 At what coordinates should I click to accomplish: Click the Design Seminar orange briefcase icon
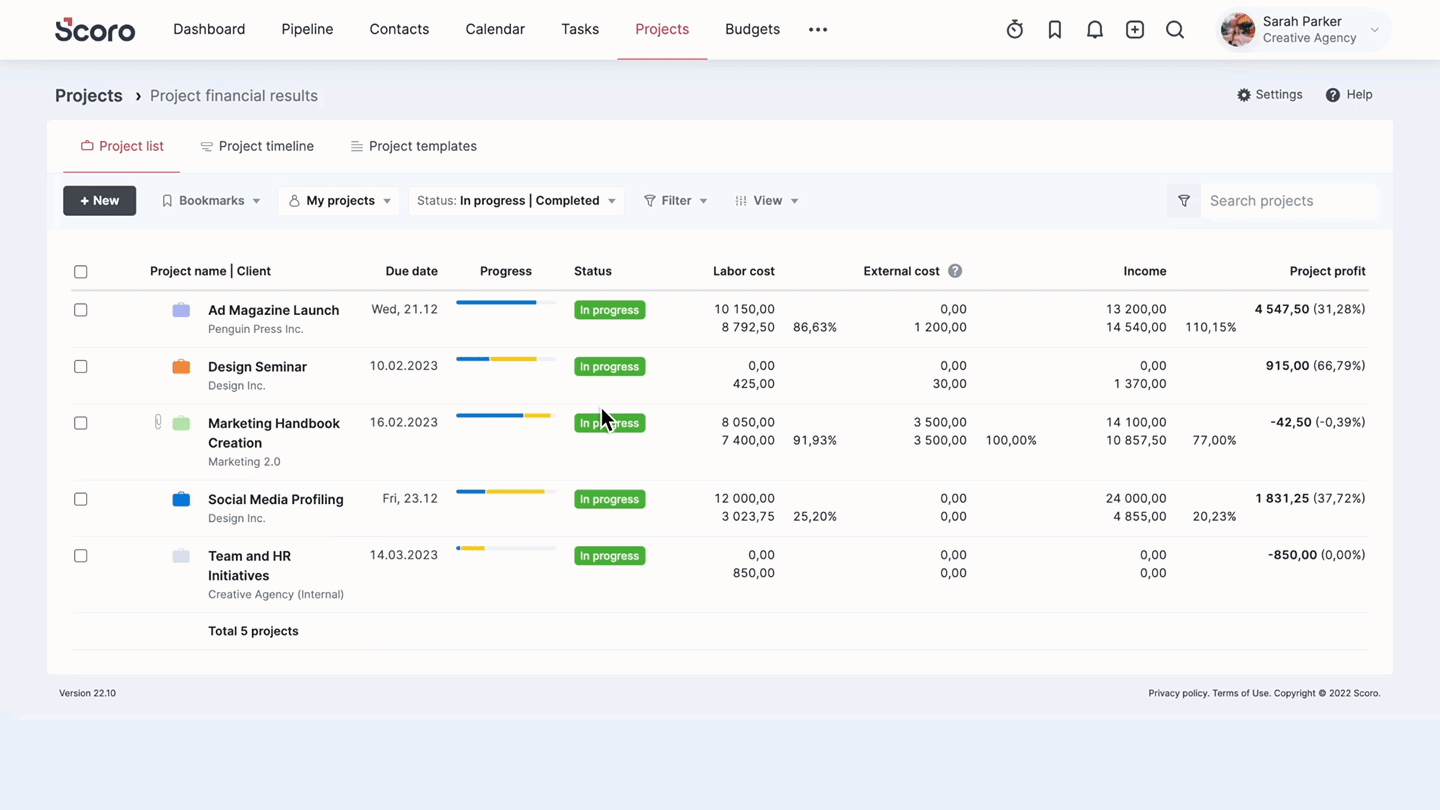(181, 367)
